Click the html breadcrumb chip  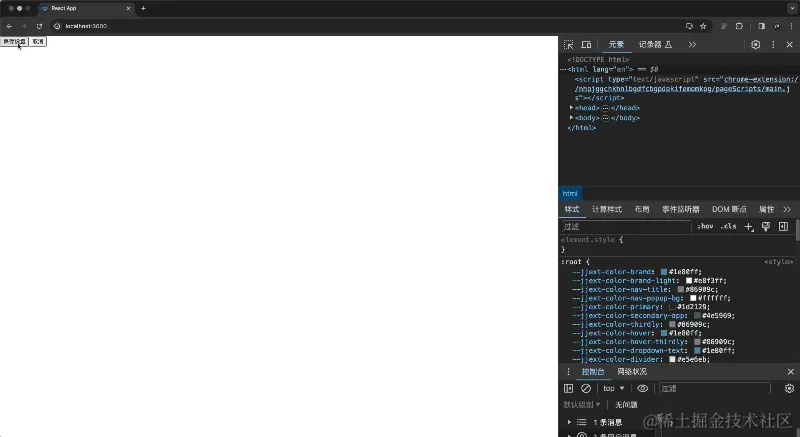tap(570, 194)
